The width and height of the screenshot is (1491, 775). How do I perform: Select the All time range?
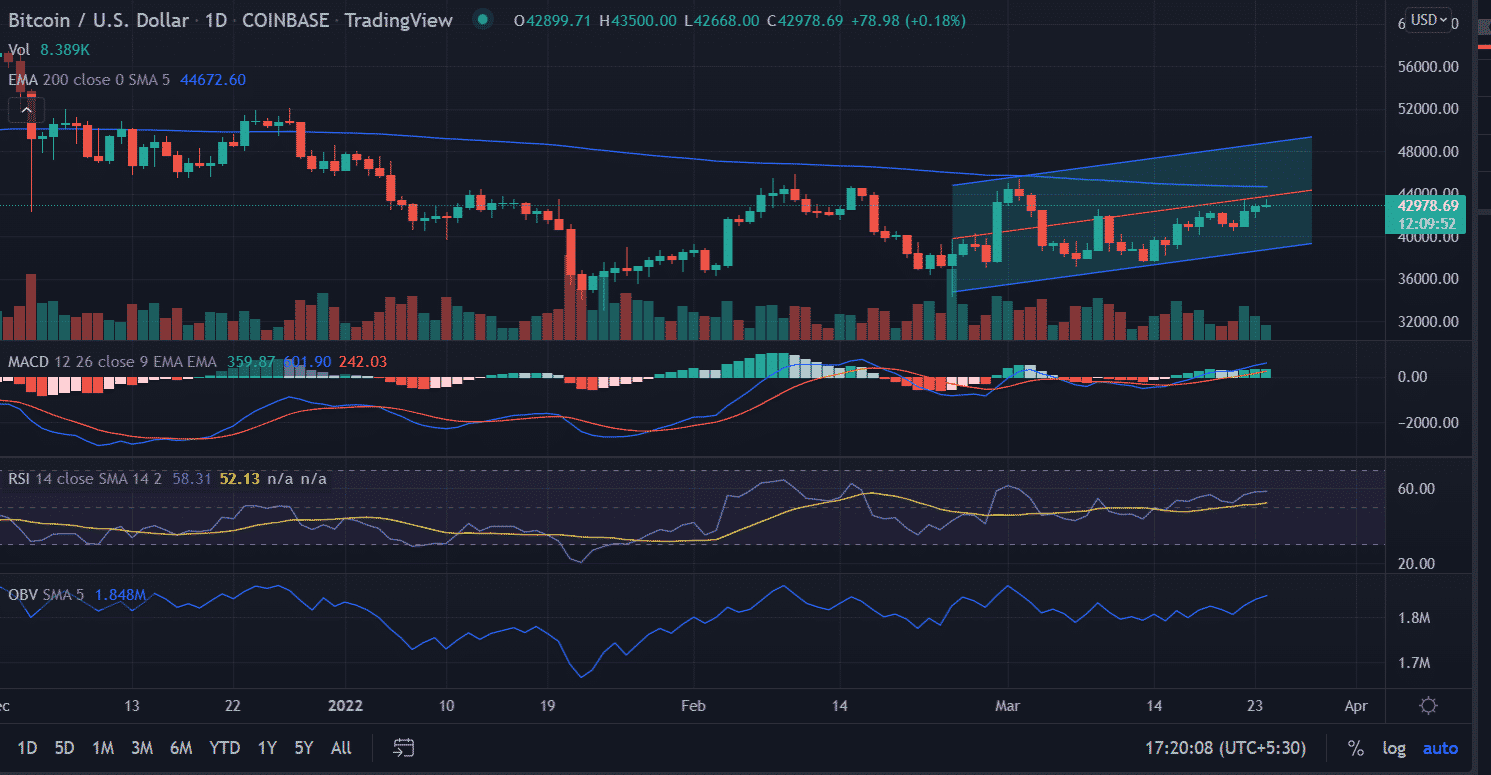click(x=341, y=748)
